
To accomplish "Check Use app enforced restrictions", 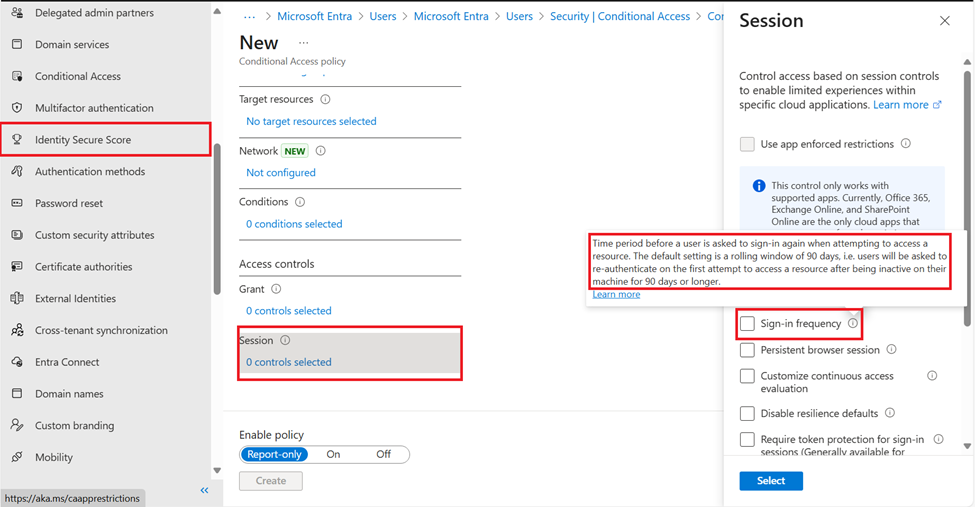I will (x=747, y=144).
